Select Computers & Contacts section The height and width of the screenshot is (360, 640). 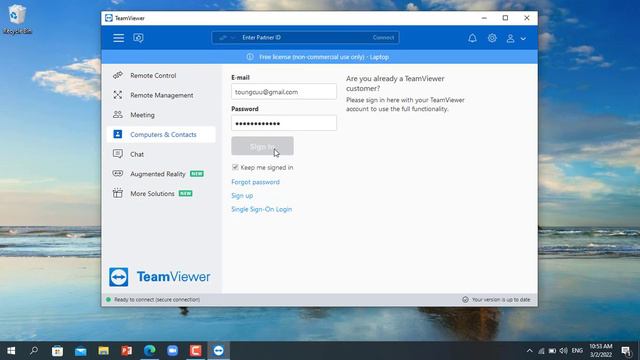[161, 134]
